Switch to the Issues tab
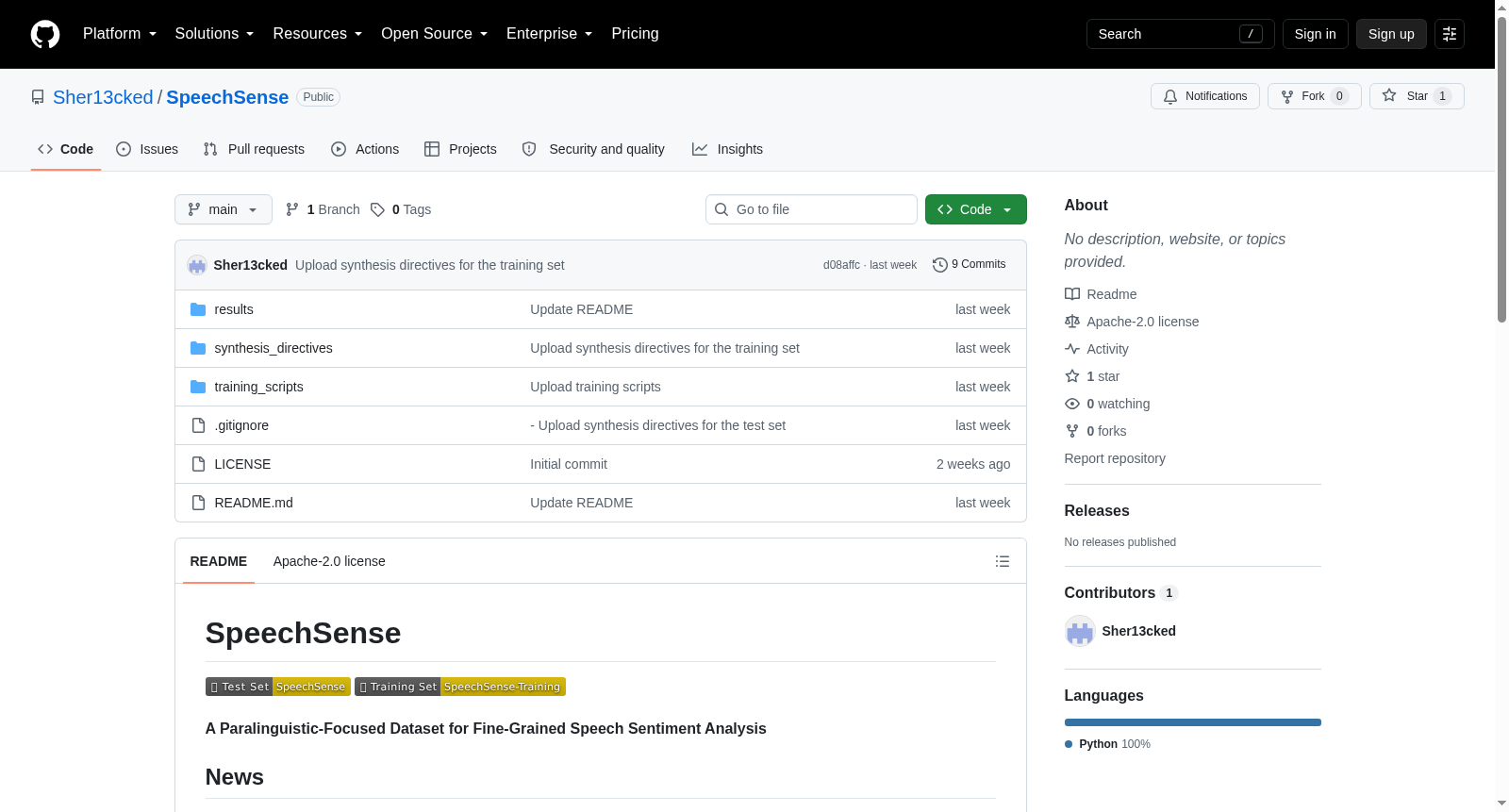This screenshot has height=812, width=1509. pyautogui.click(x=147, y=149)
